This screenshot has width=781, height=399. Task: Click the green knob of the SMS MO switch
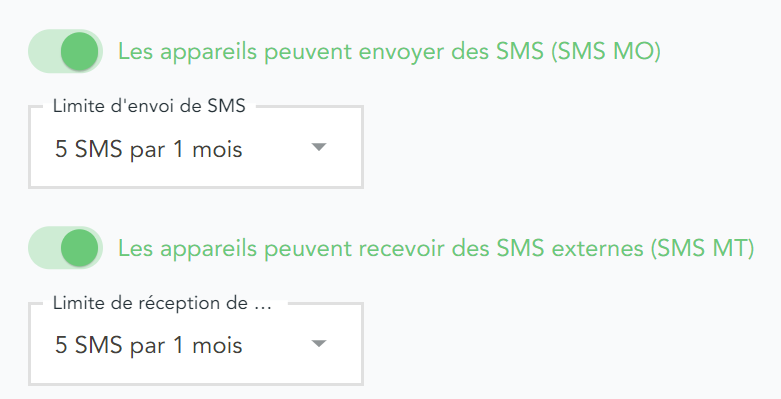pos(80,51)
